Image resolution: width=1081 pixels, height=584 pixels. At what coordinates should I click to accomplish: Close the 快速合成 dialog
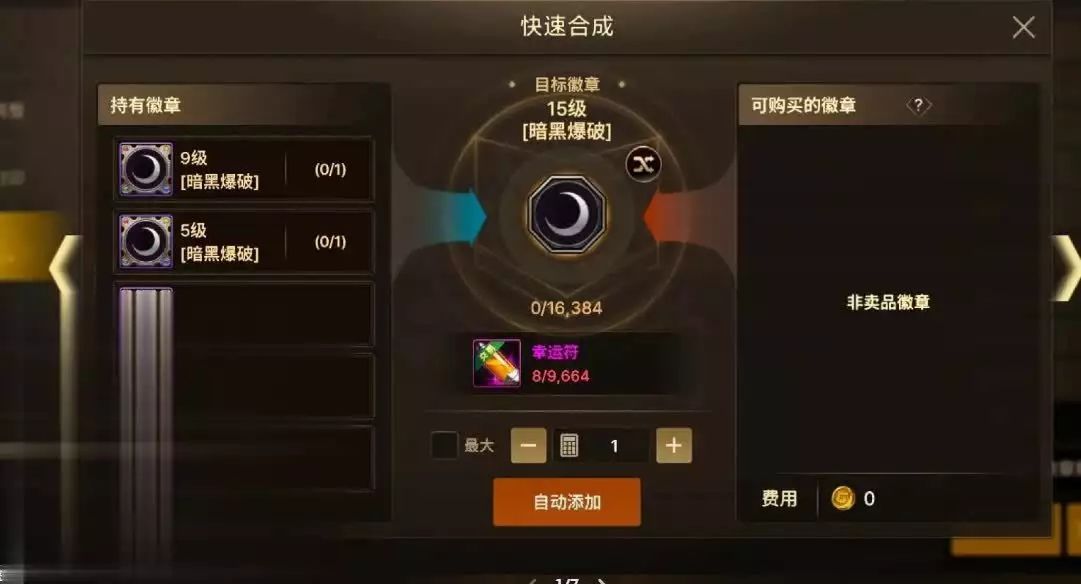tap(1023, 28)
